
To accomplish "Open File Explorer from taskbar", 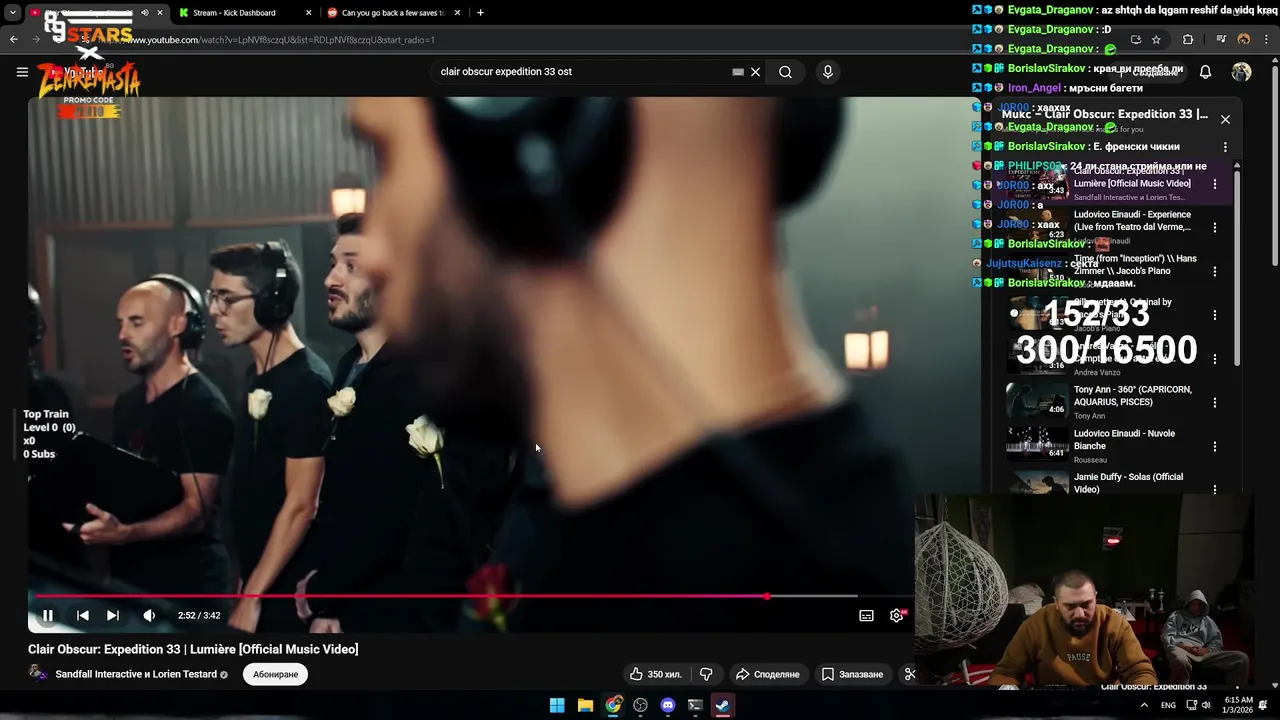I will click(585, 705).
